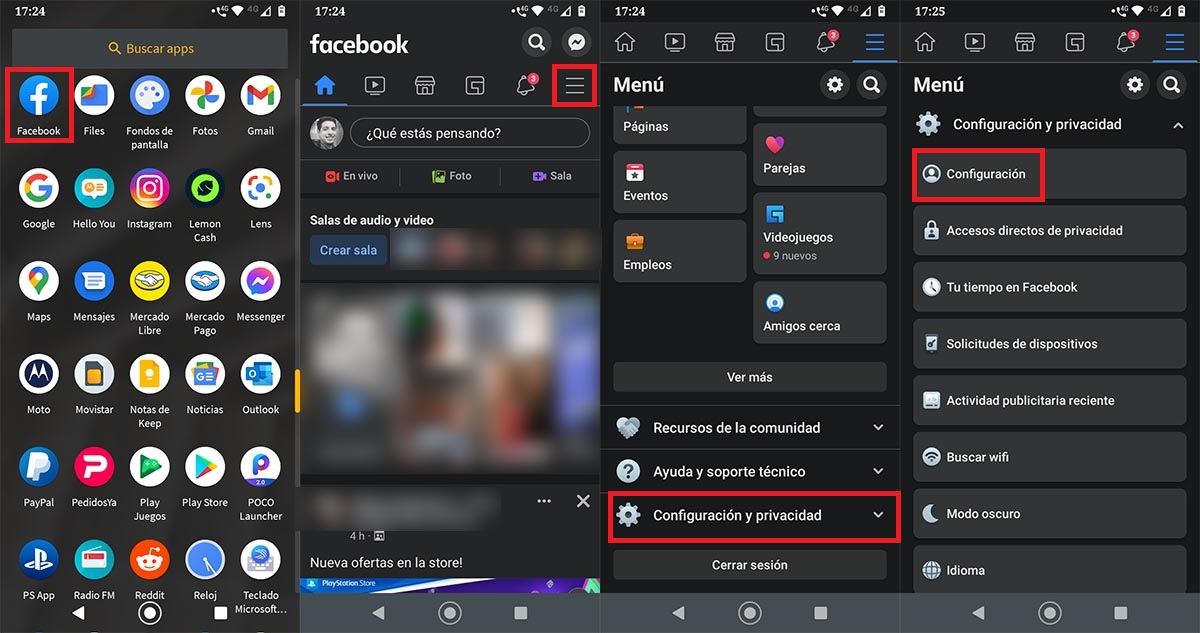Open the Movistar app

pos(94,374)
